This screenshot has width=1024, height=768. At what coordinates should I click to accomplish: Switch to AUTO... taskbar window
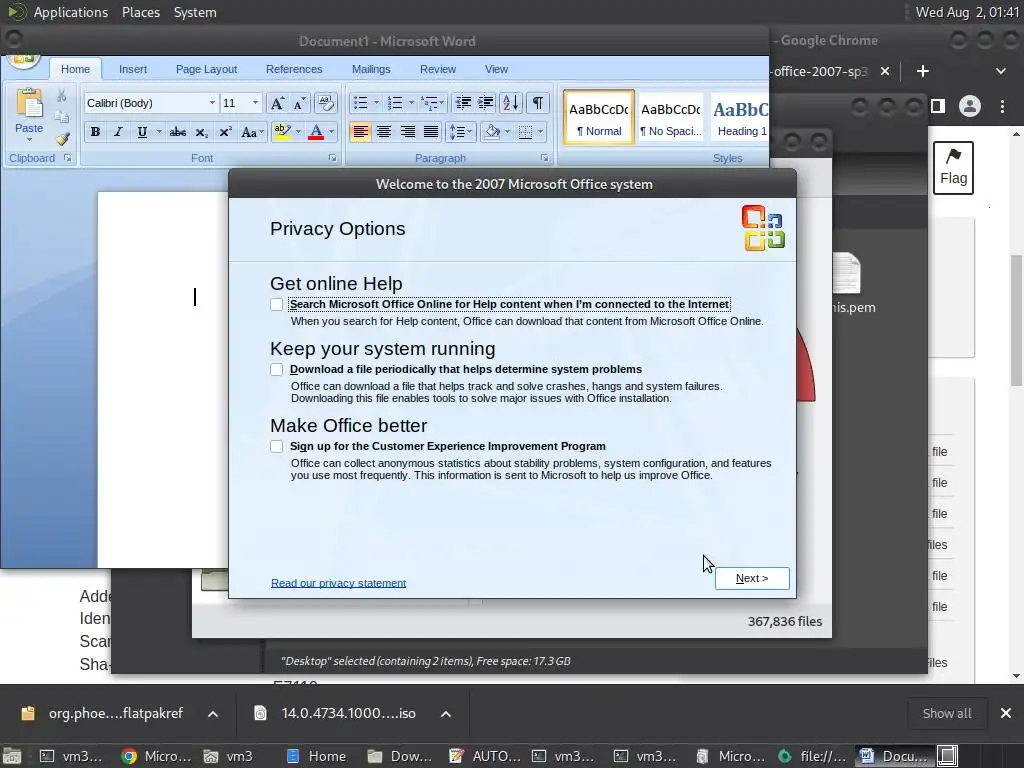coord(485,756)
